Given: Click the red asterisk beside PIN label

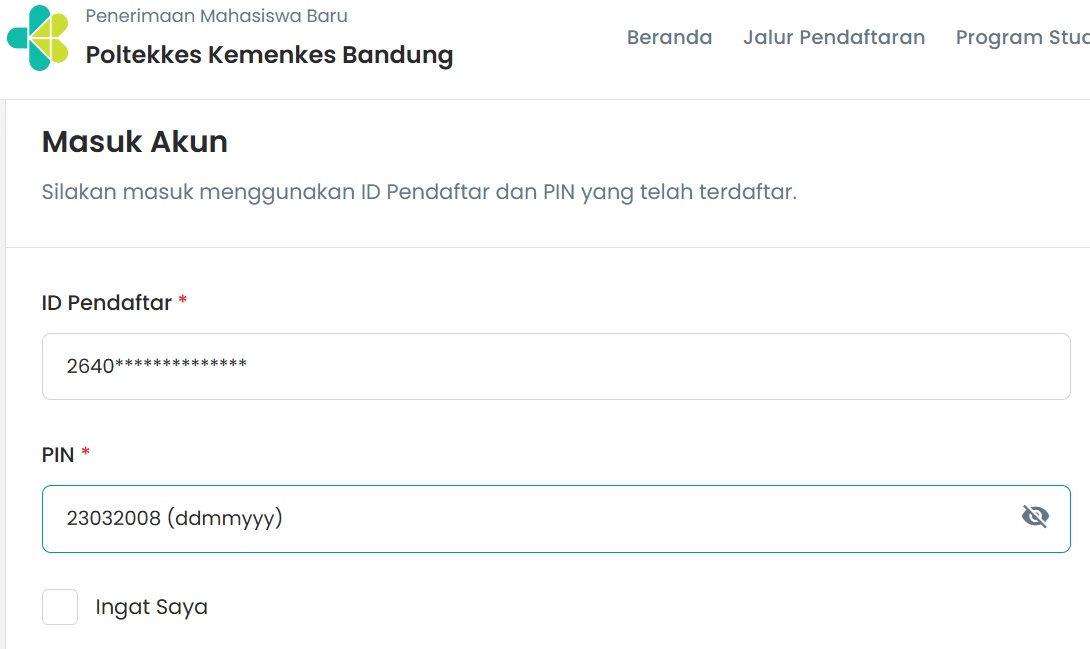Looking at the screenshot, I should click(86, 452).
